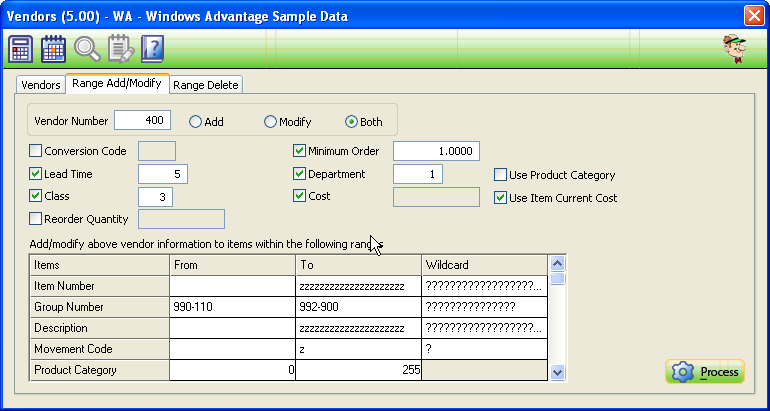Screen dimensions: 770x411
Task: Click the Item Number From cell
Action: 232,286
